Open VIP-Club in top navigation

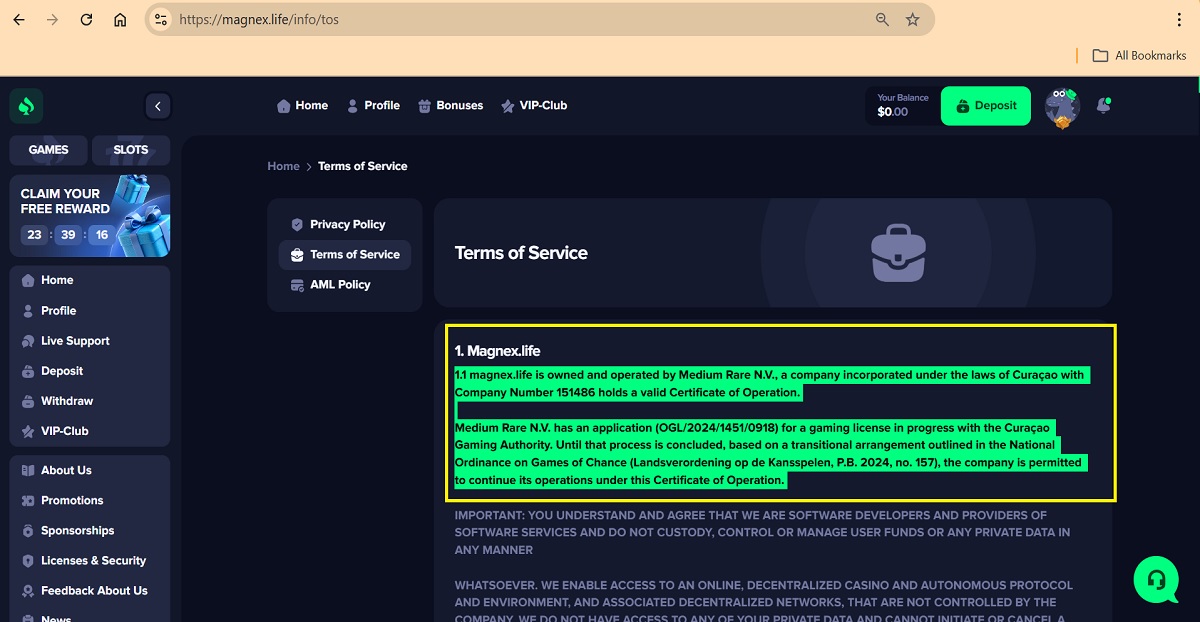[x=534, y=106]
